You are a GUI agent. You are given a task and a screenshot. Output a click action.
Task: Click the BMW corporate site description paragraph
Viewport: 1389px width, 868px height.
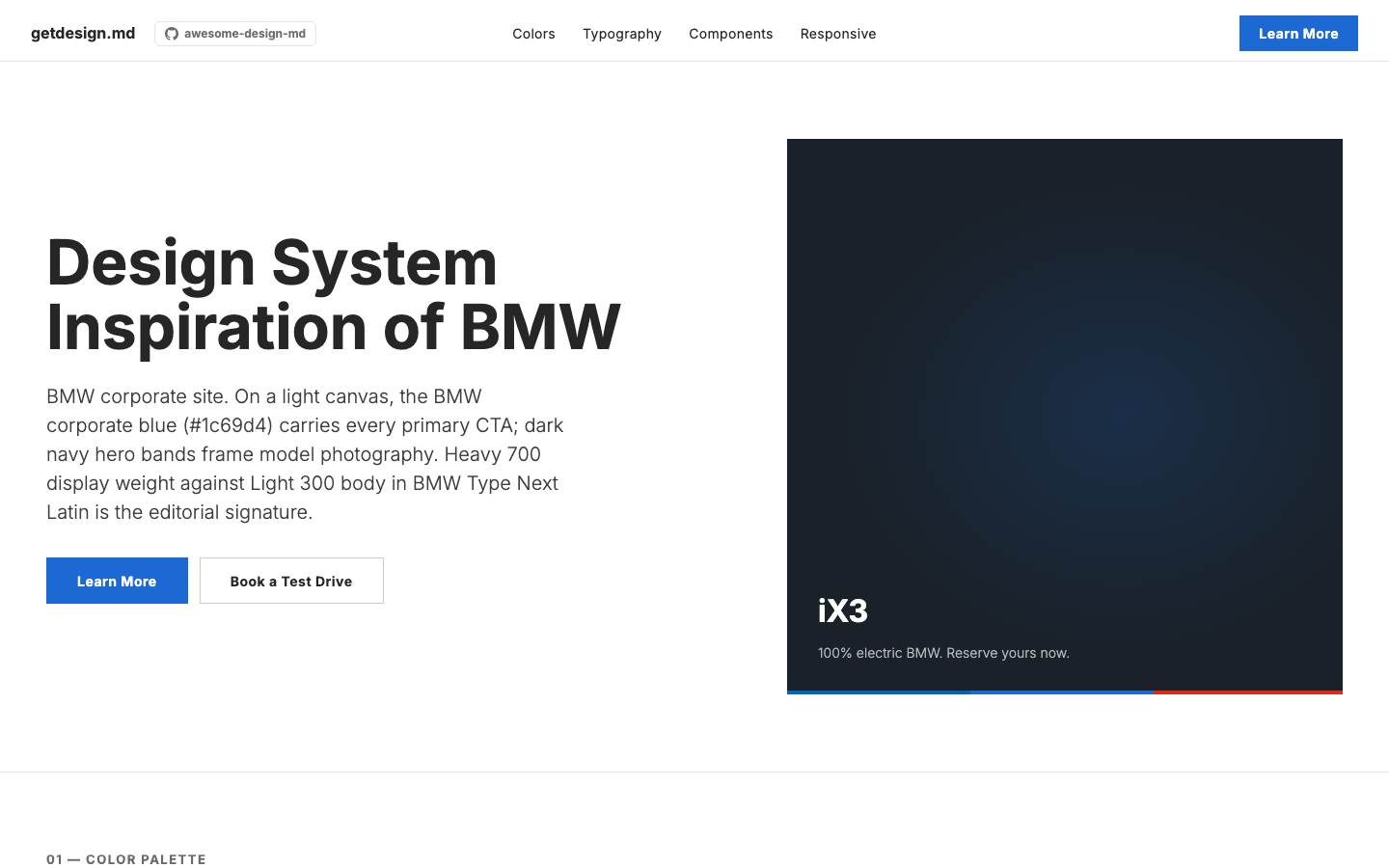(305, 453)
